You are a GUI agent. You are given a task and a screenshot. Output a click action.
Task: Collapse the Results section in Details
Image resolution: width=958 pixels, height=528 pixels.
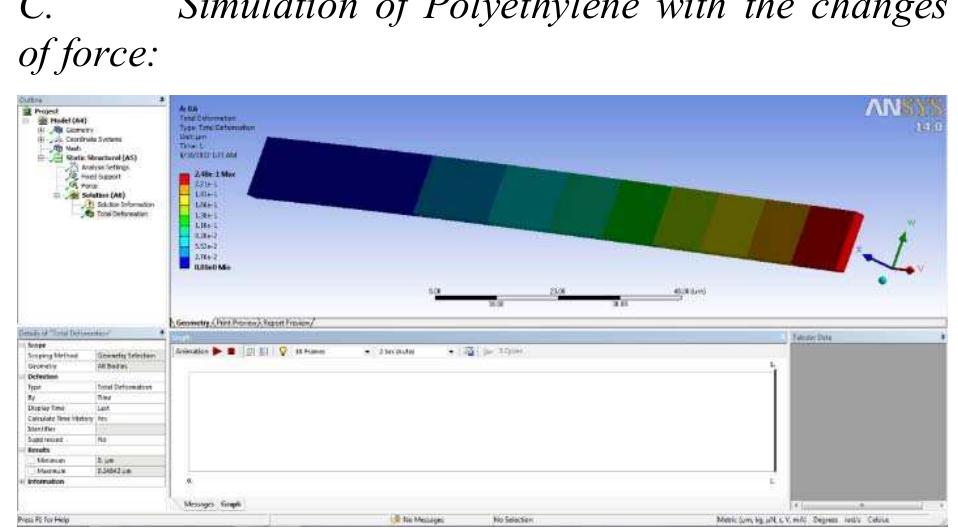click(x=23, y=450)
